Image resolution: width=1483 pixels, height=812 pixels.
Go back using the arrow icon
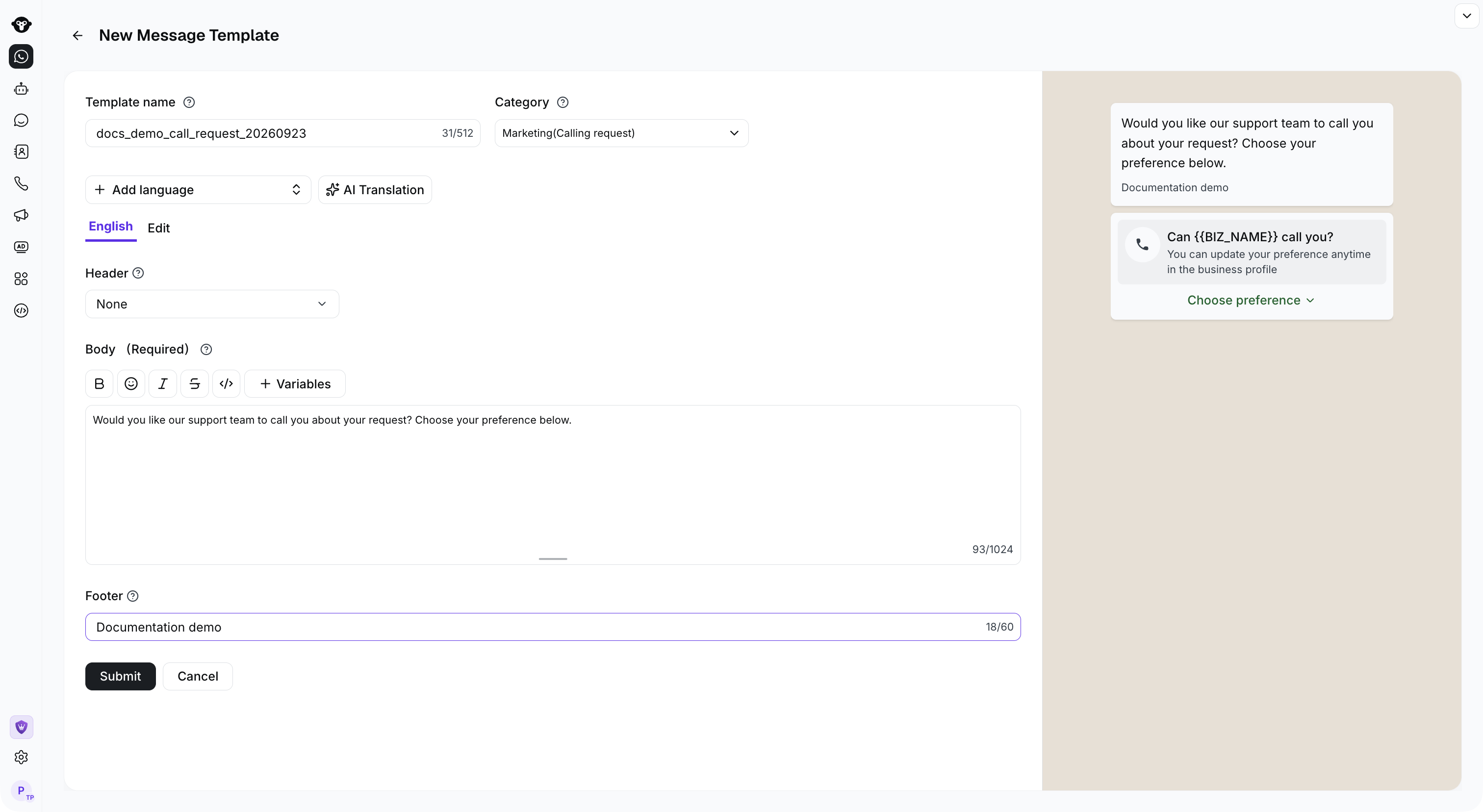point(77,36)
